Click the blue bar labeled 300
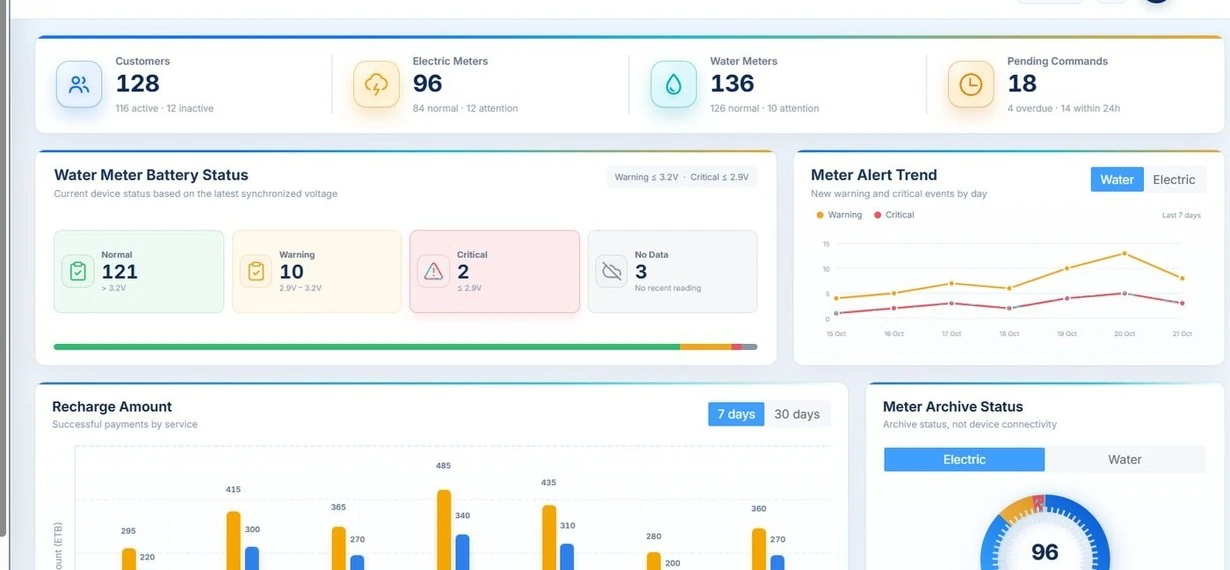Screen dimensions: 1230x570 pyautogui.click(x=252, y=558)
